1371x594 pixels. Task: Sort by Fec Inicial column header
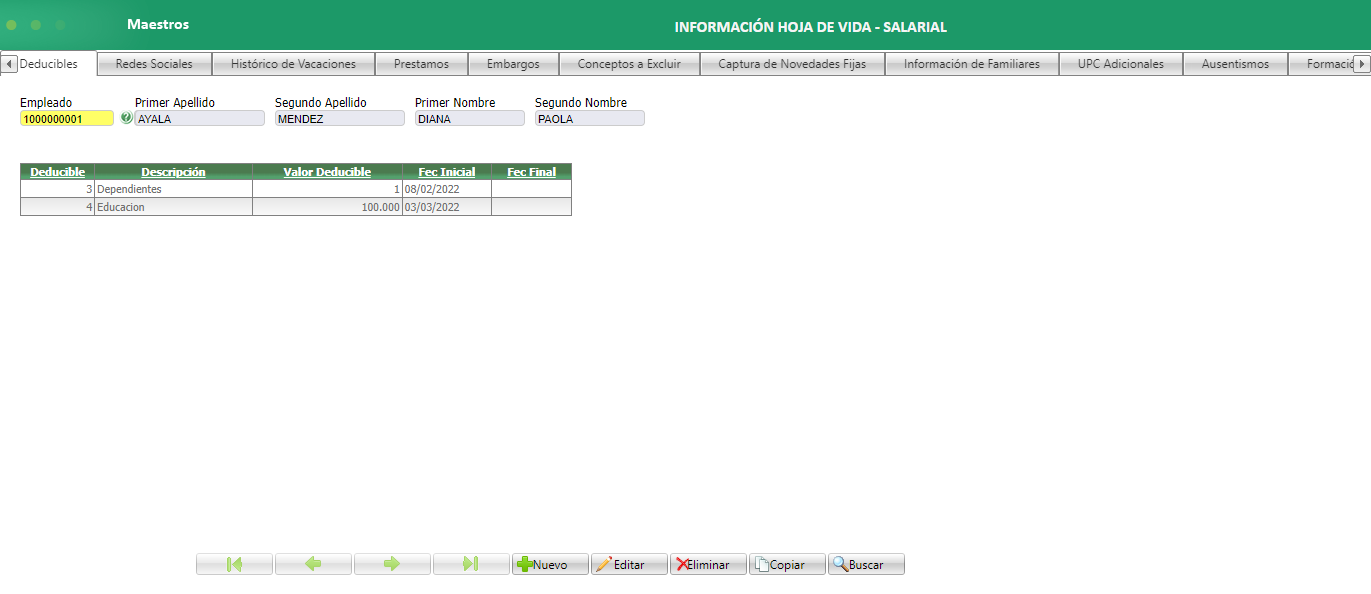(447, 172)
